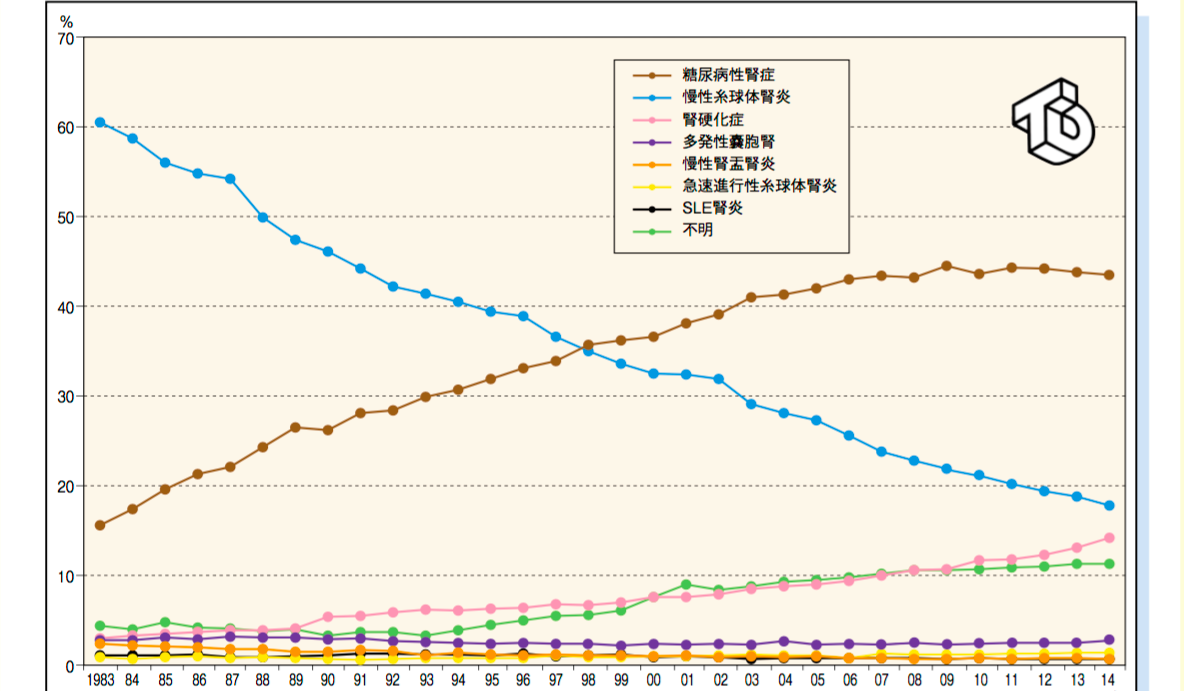The height and width of the screenshot is (691, 1184).
Task: Click the x-axis year label 86
Action: click(199, 680)
